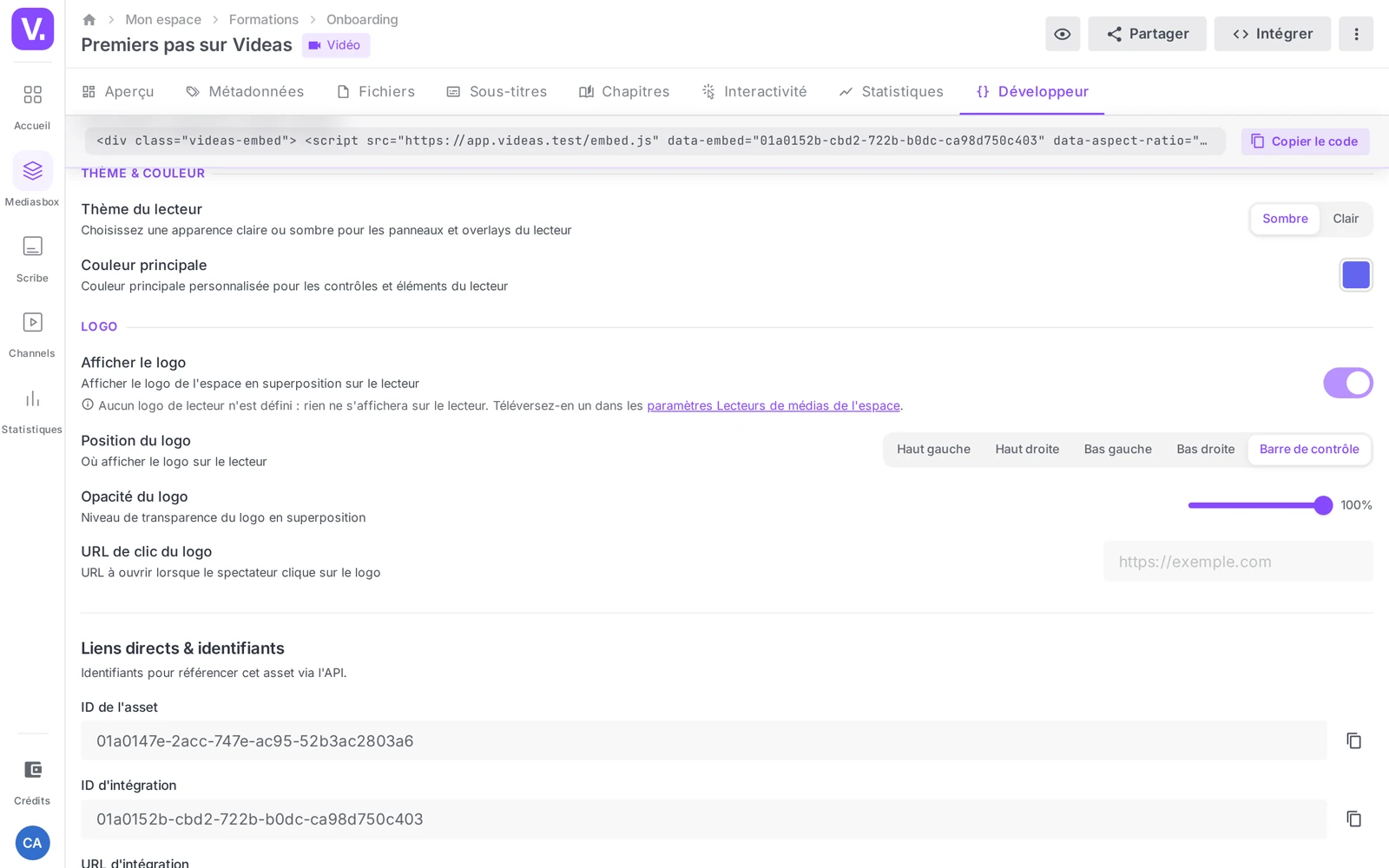Open Scribe in sidebar
Viewport: 1389px width, 868px height.
(32, 258)
